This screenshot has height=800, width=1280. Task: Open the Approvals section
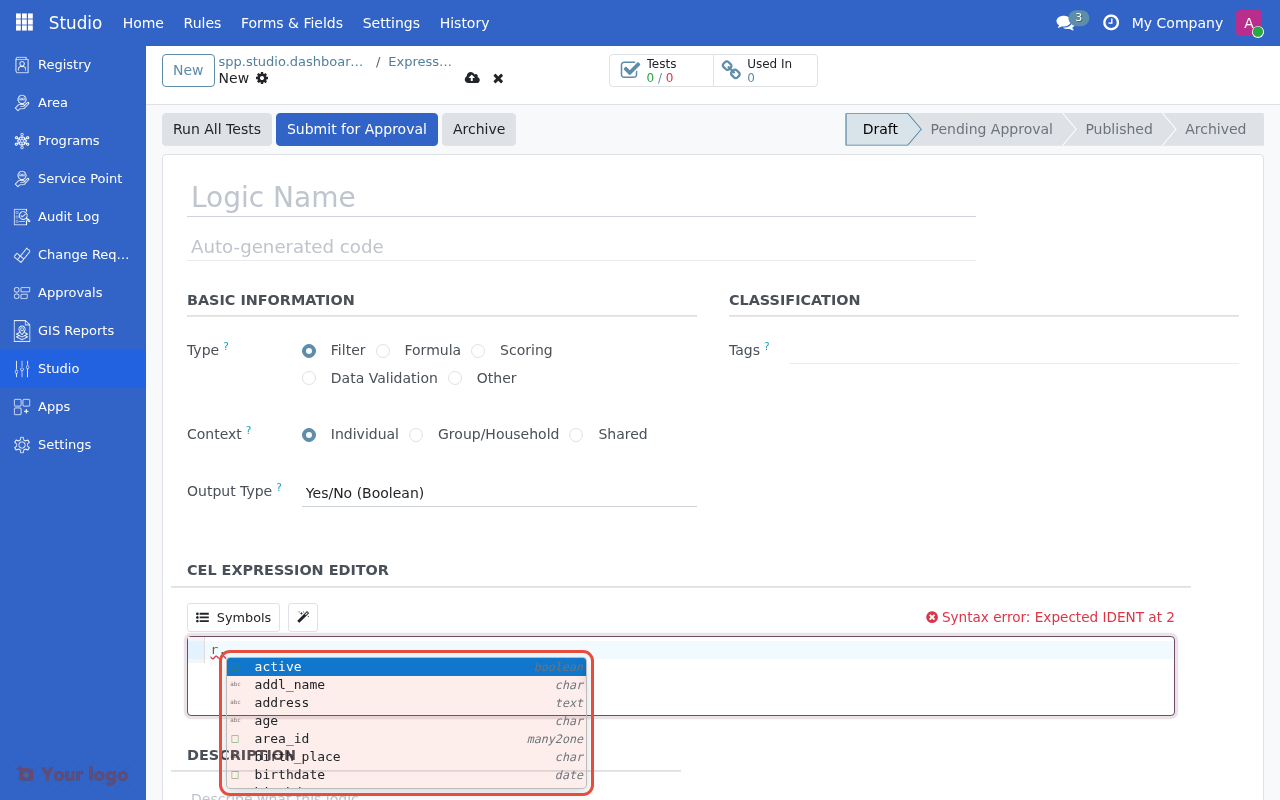pyautogui.click(x=70, y=292)
